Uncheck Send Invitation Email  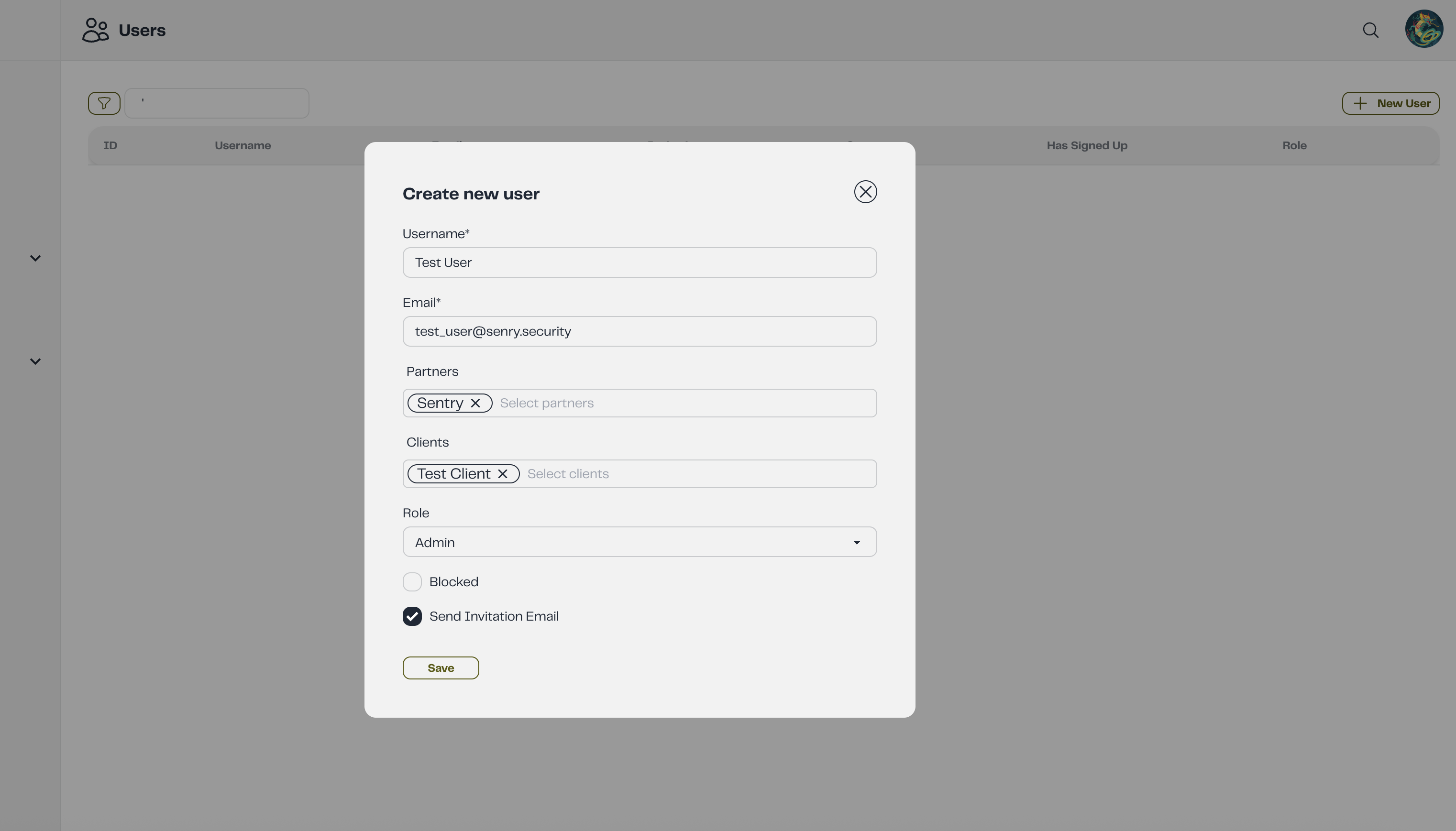[x=412, y=616]
